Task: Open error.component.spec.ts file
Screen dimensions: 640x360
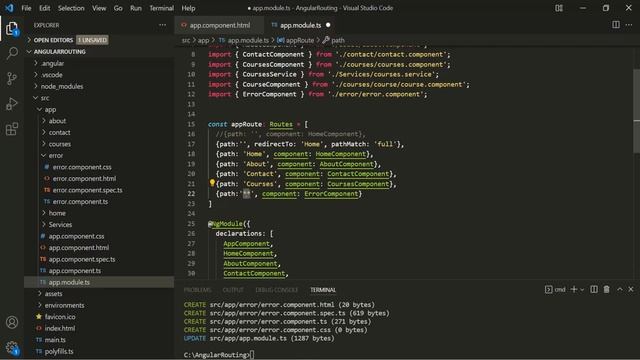Action: (87, 190)
